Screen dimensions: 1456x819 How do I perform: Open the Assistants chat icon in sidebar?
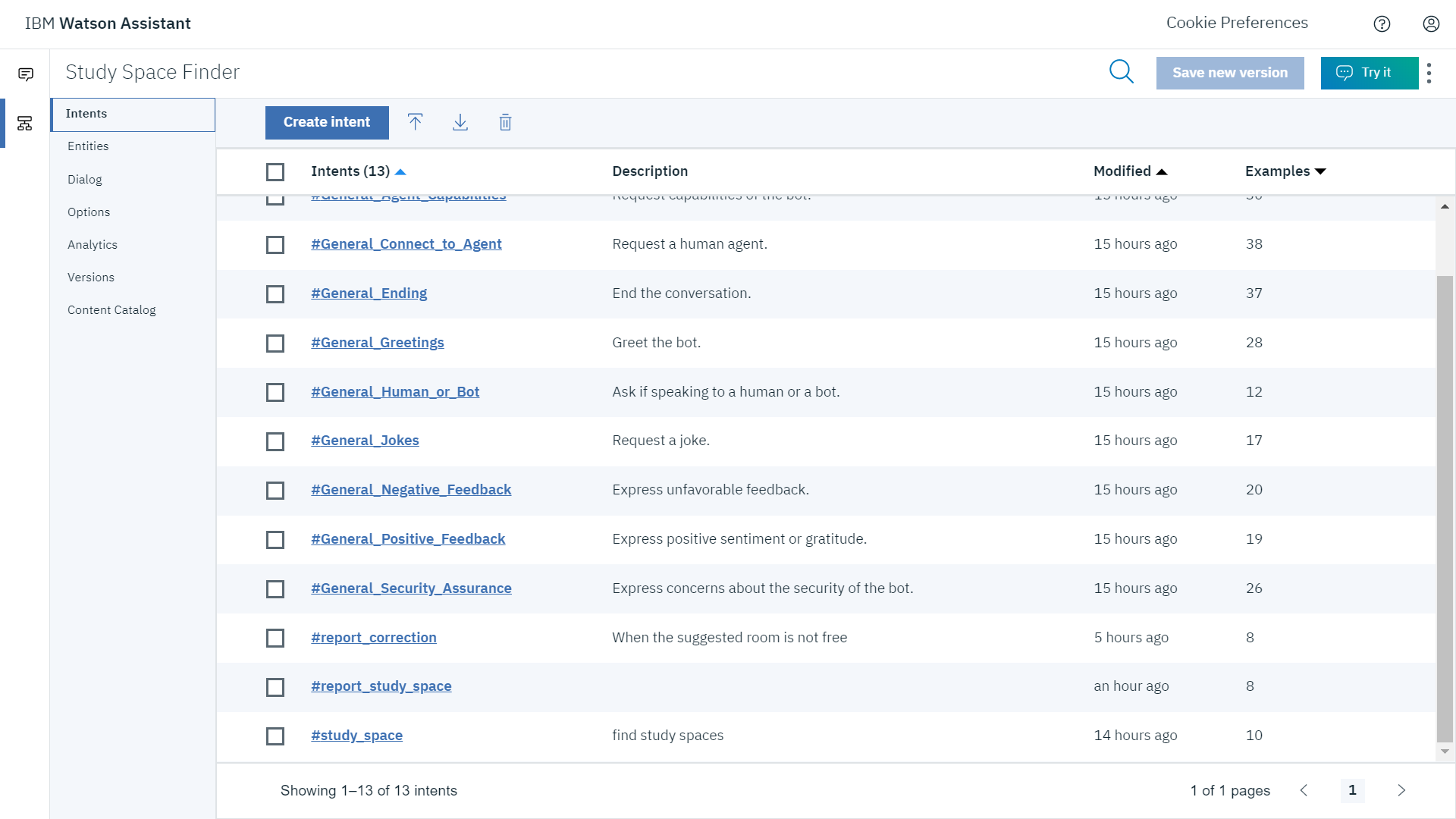(26, 74)
